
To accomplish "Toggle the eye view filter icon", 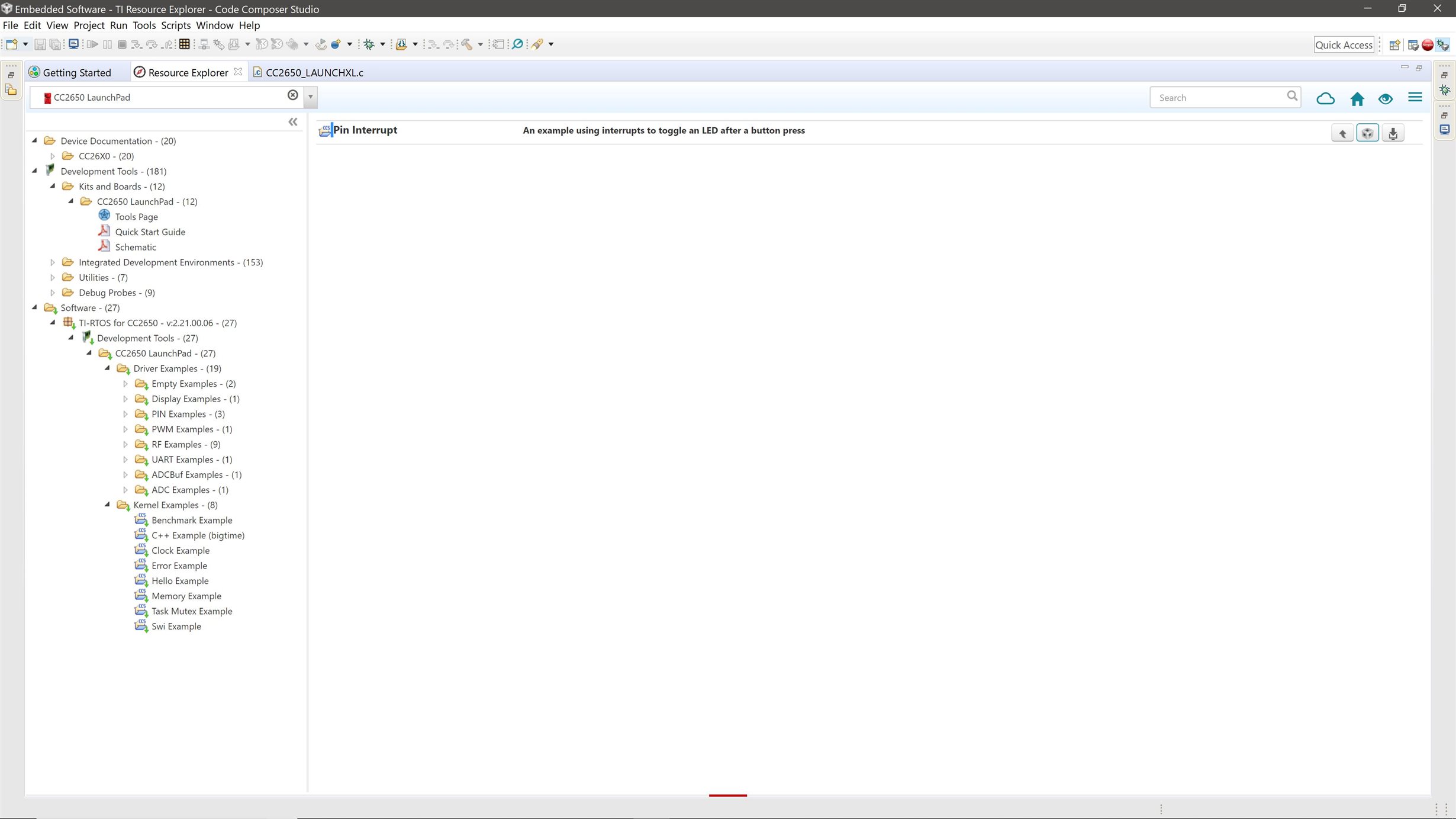I will [1385, 98].
